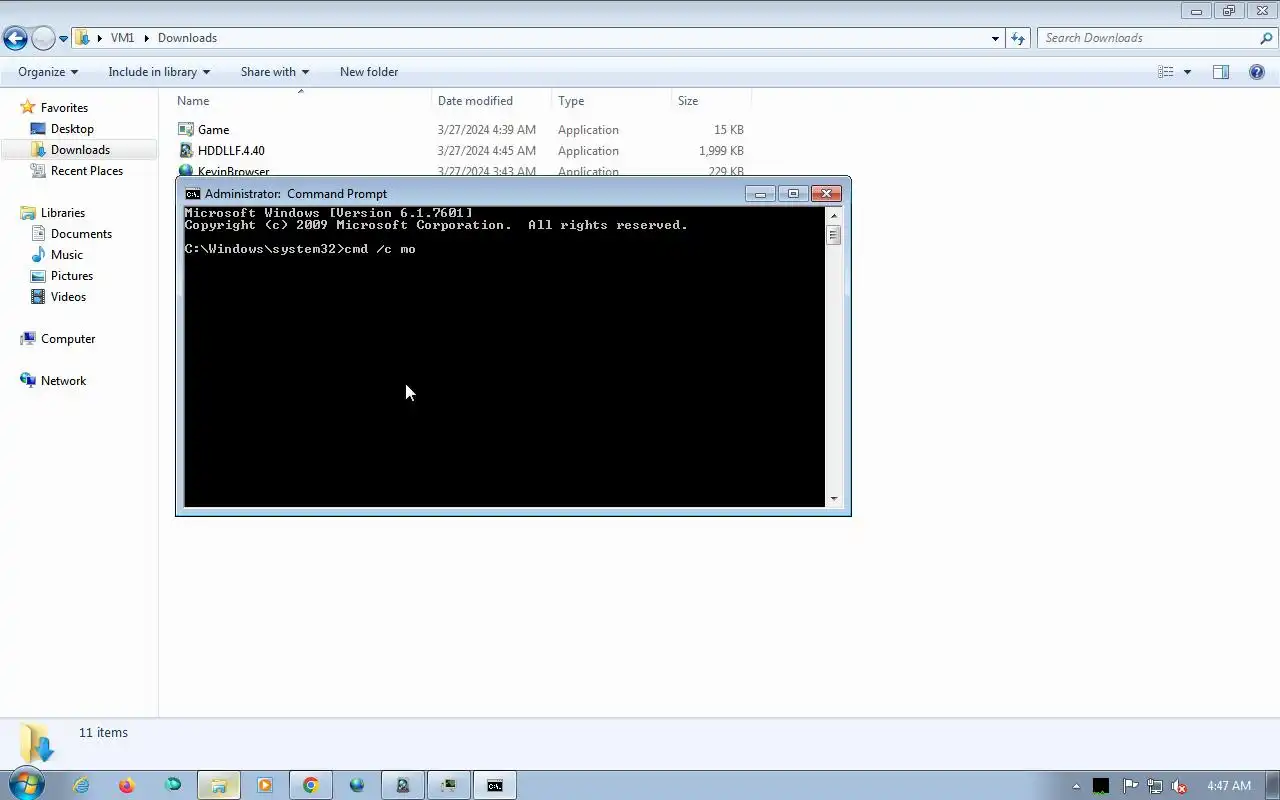Viewport: 1280px width, 800px height.
Task: Click the Game application file icon
Action: coord(186,130)
